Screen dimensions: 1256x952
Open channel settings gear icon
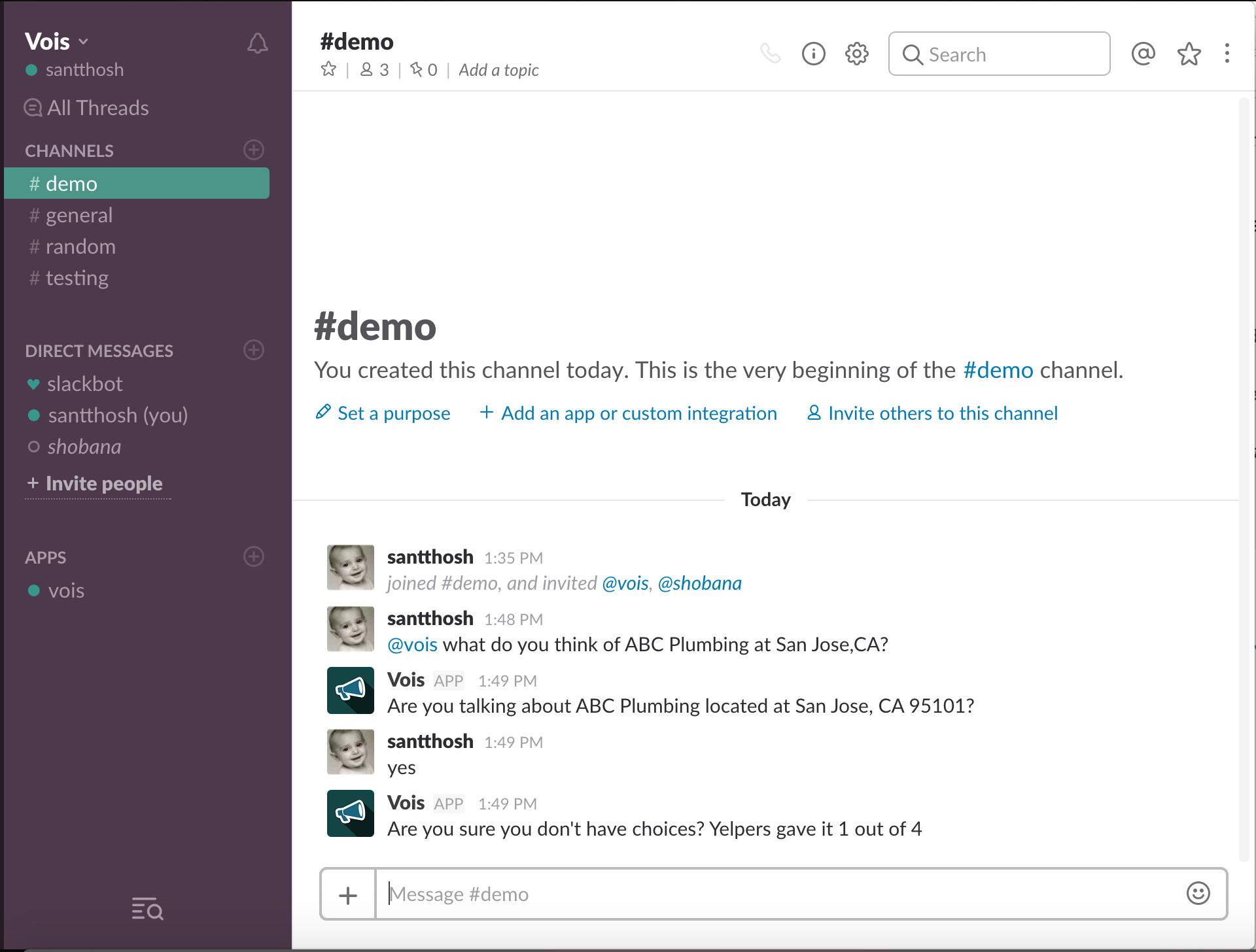856,54
